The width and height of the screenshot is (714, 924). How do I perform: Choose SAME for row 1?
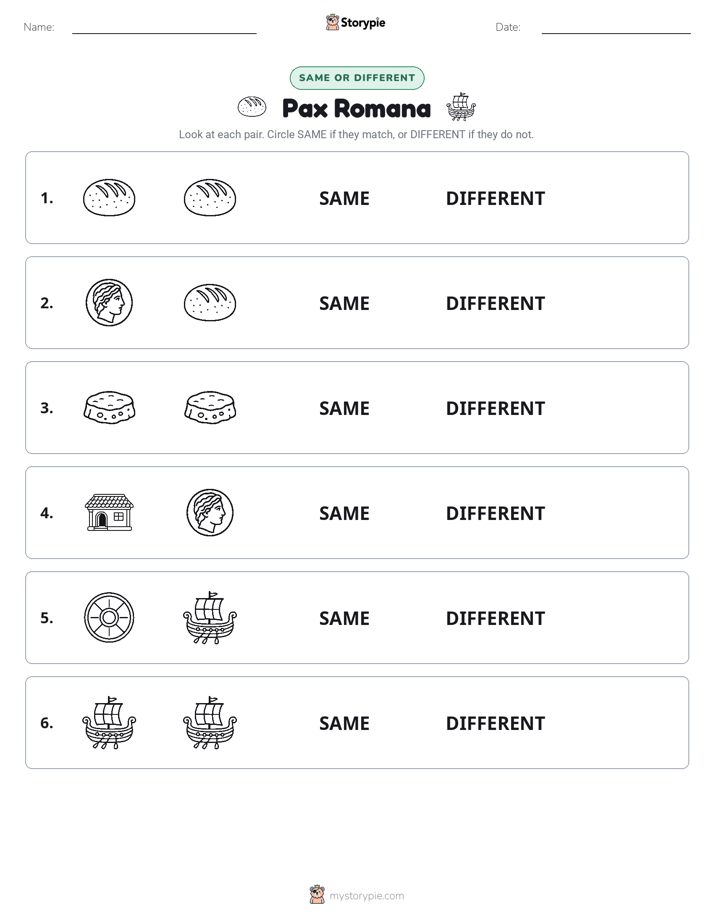tap(344, 199)
